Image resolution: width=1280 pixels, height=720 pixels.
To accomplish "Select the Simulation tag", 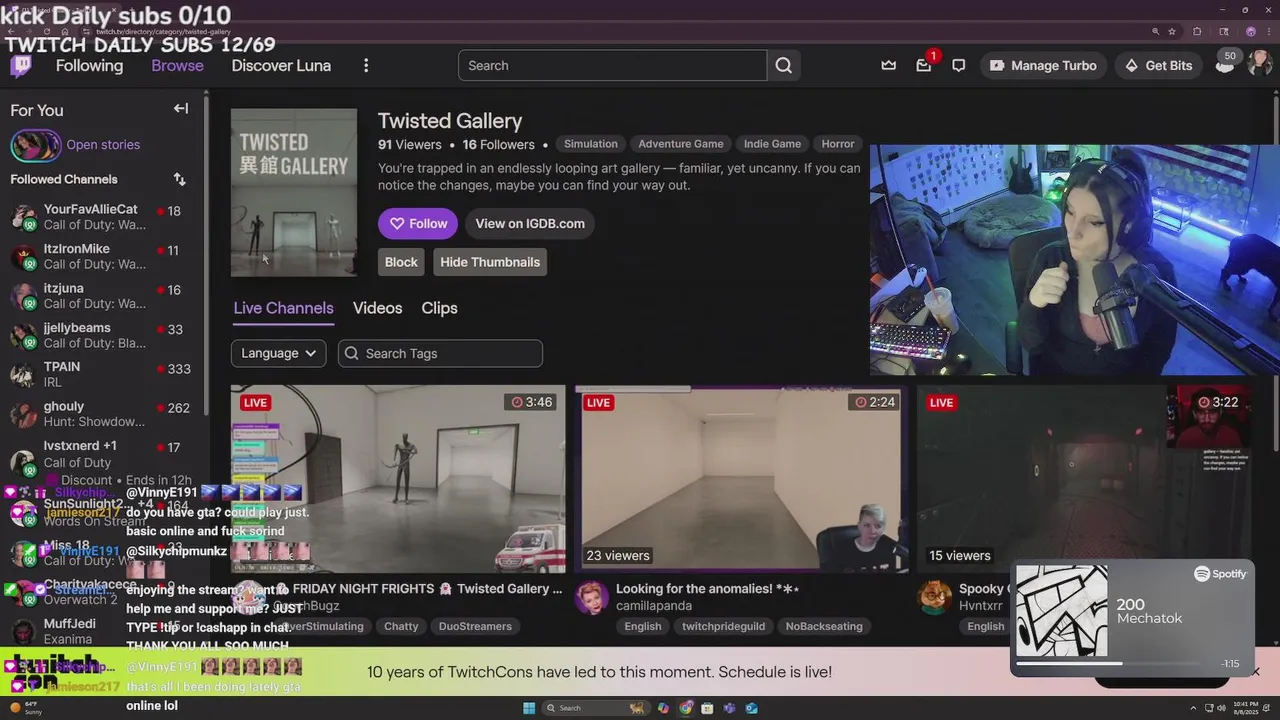I will [x=590, y=144].
